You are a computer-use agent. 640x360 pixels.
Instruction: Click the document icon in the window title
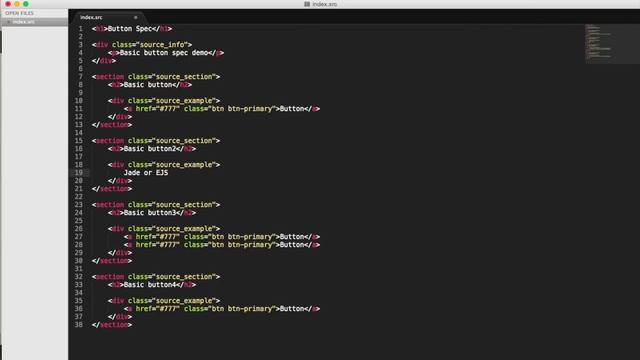[307, 4]
